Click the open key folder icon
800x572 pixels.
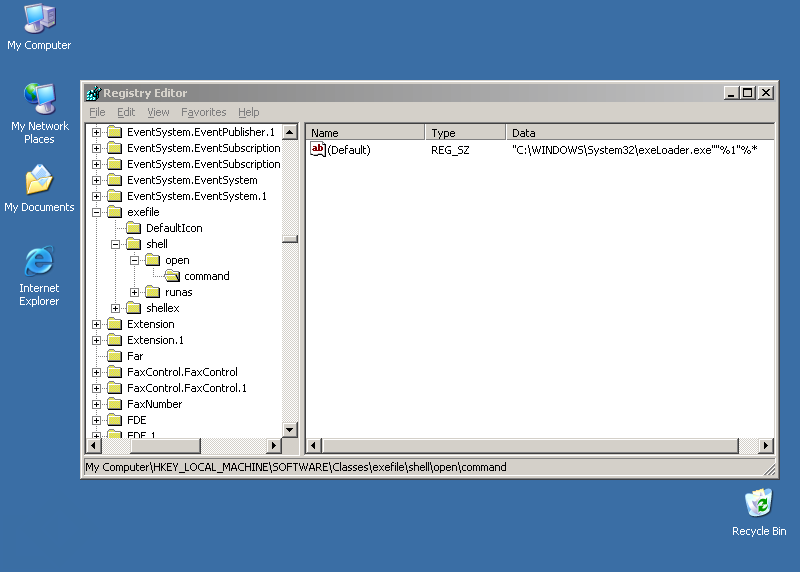coord(153,260)
